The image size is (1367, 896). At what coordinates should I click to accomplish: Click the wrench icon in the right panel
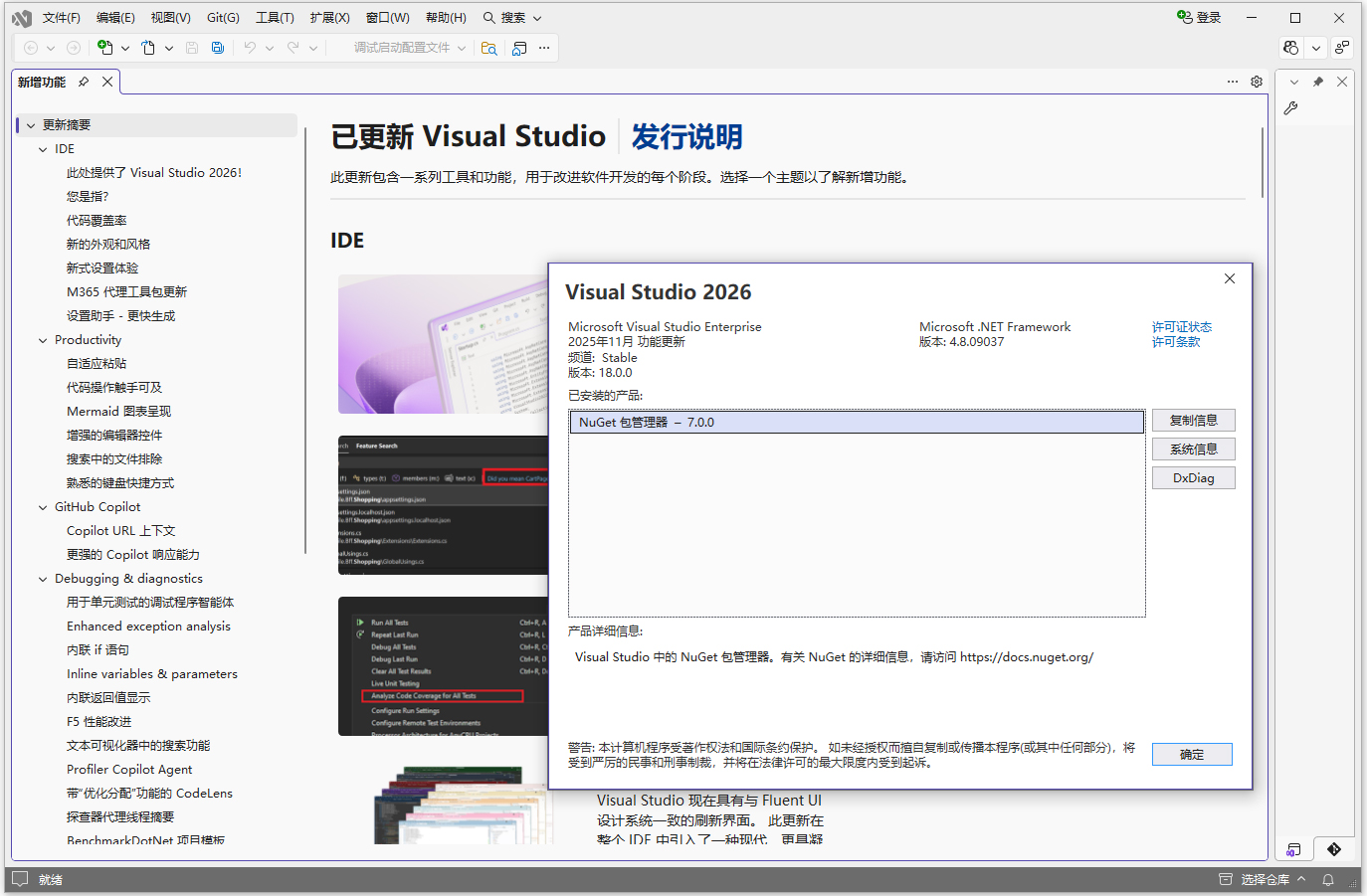tap(1290, 108)
